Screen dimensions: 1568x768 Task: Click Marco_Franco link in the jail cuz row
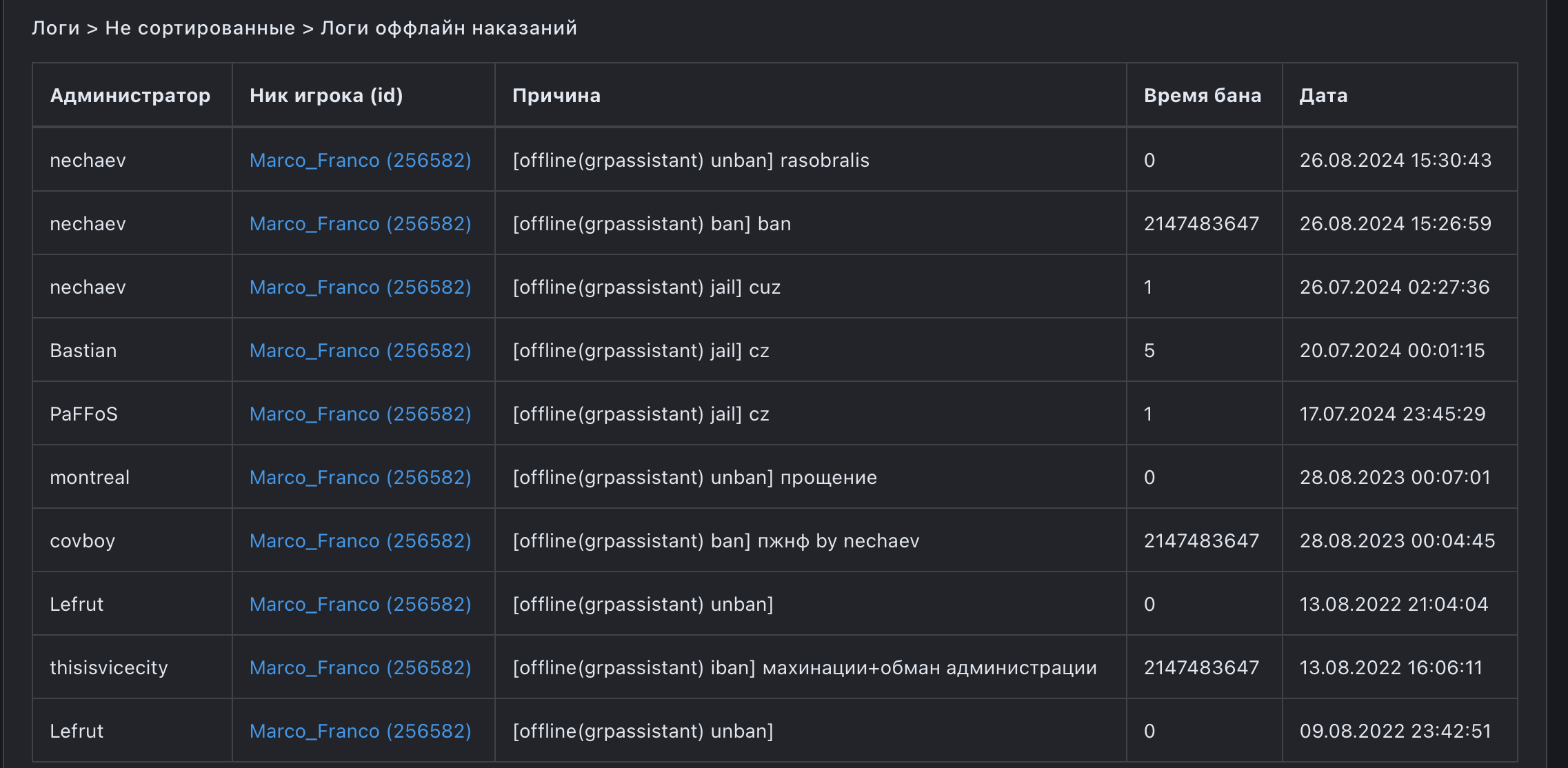(x=360, y=287)
